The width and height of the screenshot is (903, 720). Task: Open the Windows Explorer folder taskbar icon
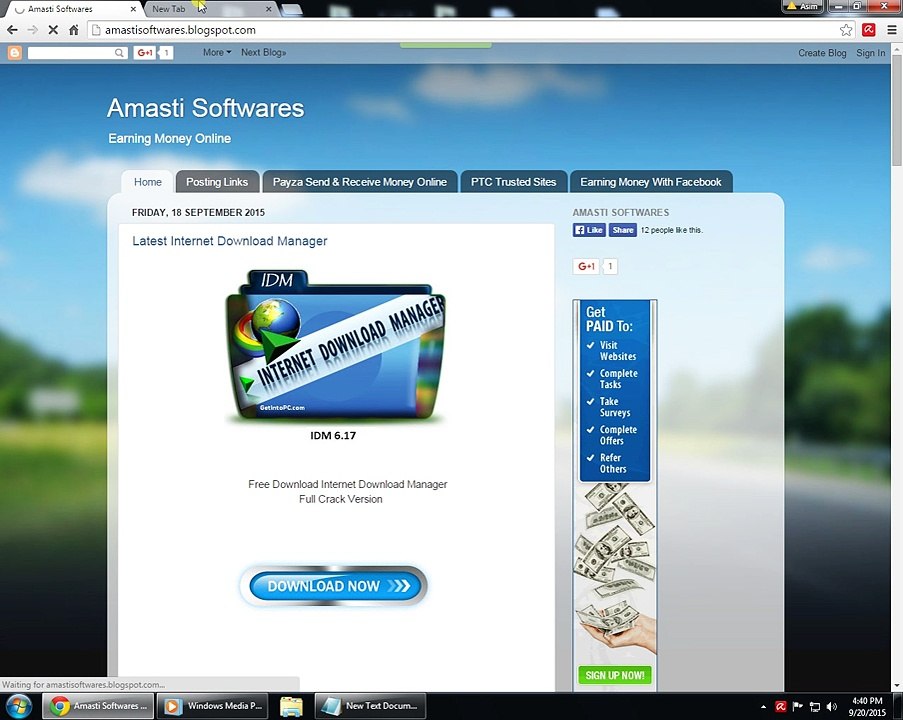pos(291,706)
